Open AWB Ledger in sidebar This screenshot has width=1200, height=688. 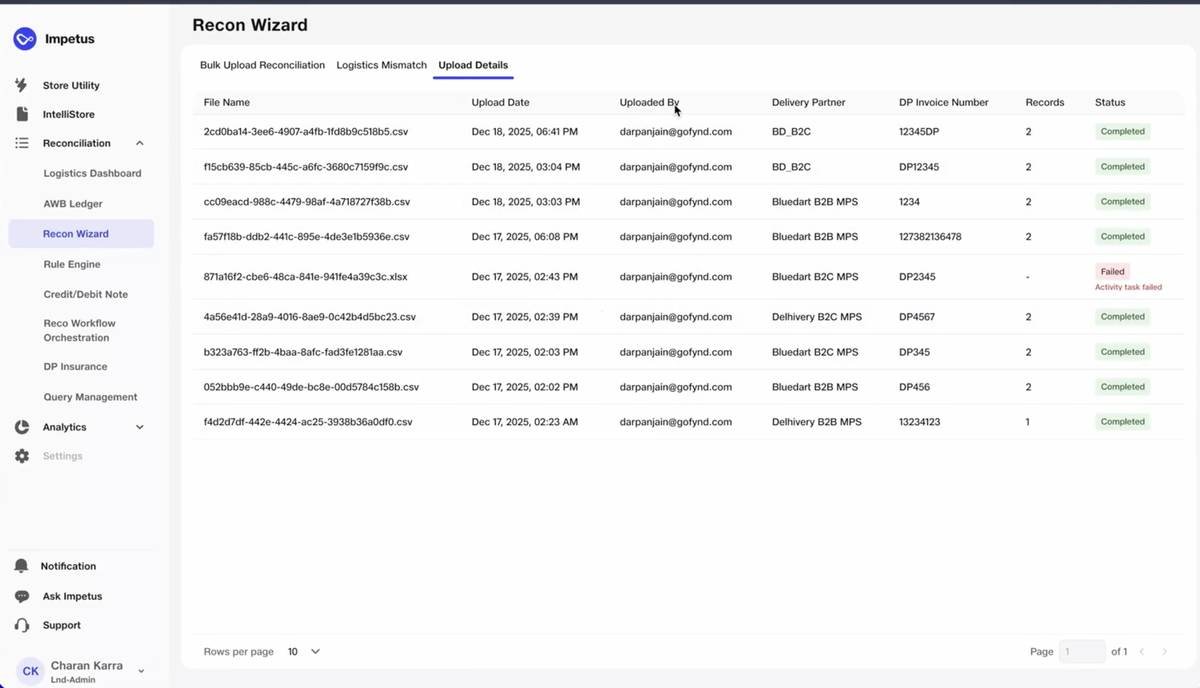(73, 203)
